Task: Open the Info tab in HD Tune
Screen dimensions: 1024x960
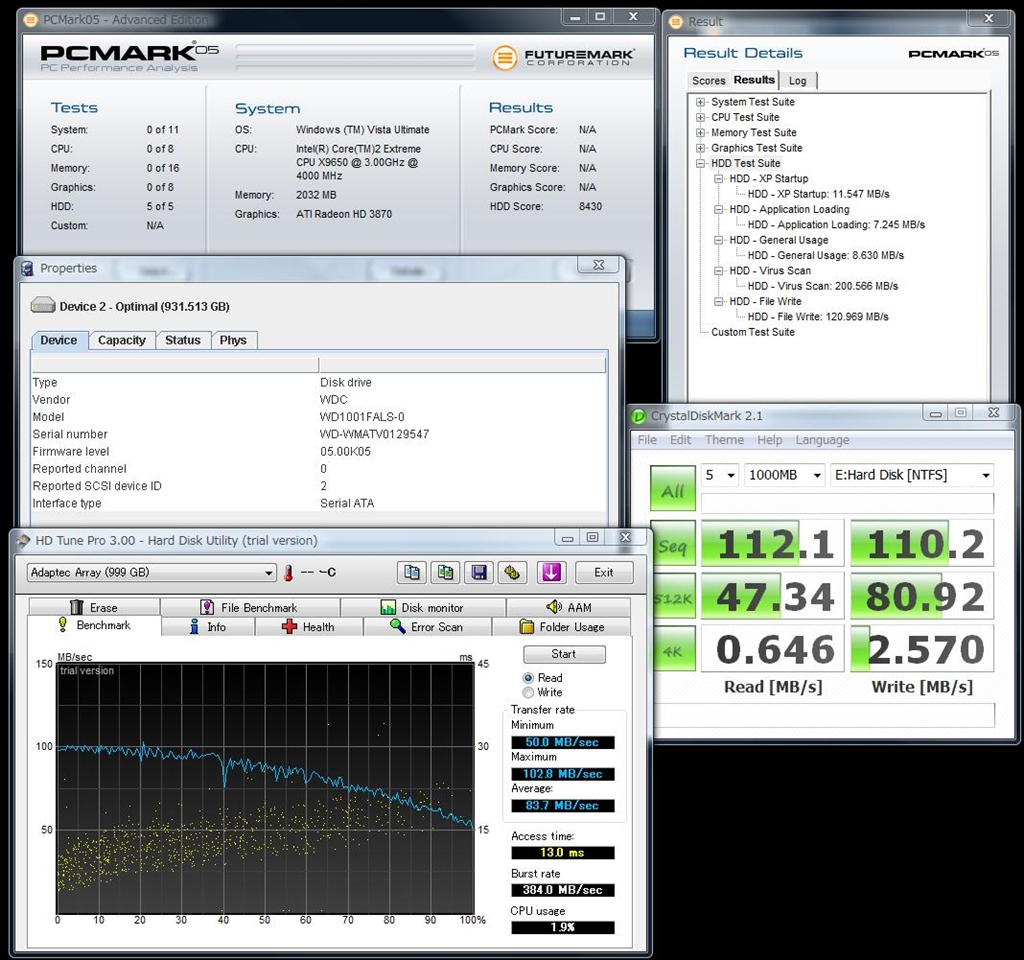Action: click(x=208, y=627)
